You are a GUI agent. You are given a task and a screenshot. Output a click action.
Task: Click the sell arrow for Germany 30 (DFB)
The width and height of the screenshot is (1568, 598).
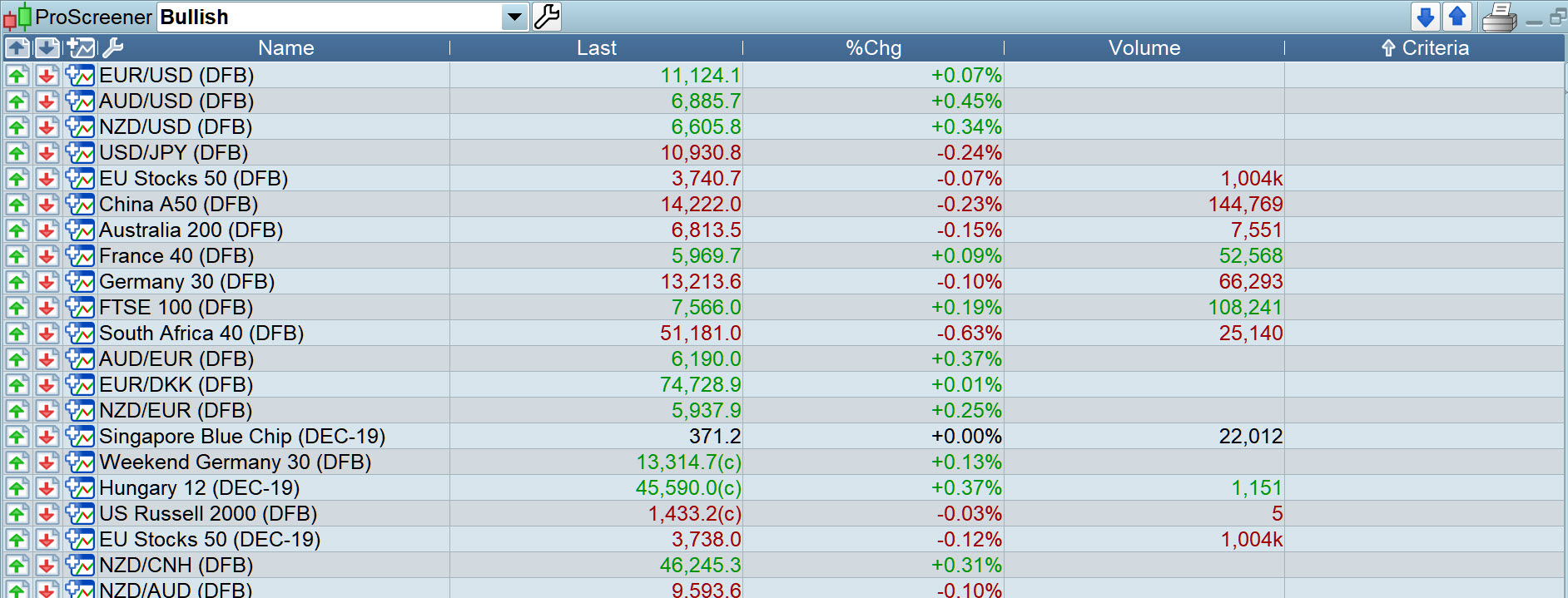pyautogui.click(x=47, y=282)
